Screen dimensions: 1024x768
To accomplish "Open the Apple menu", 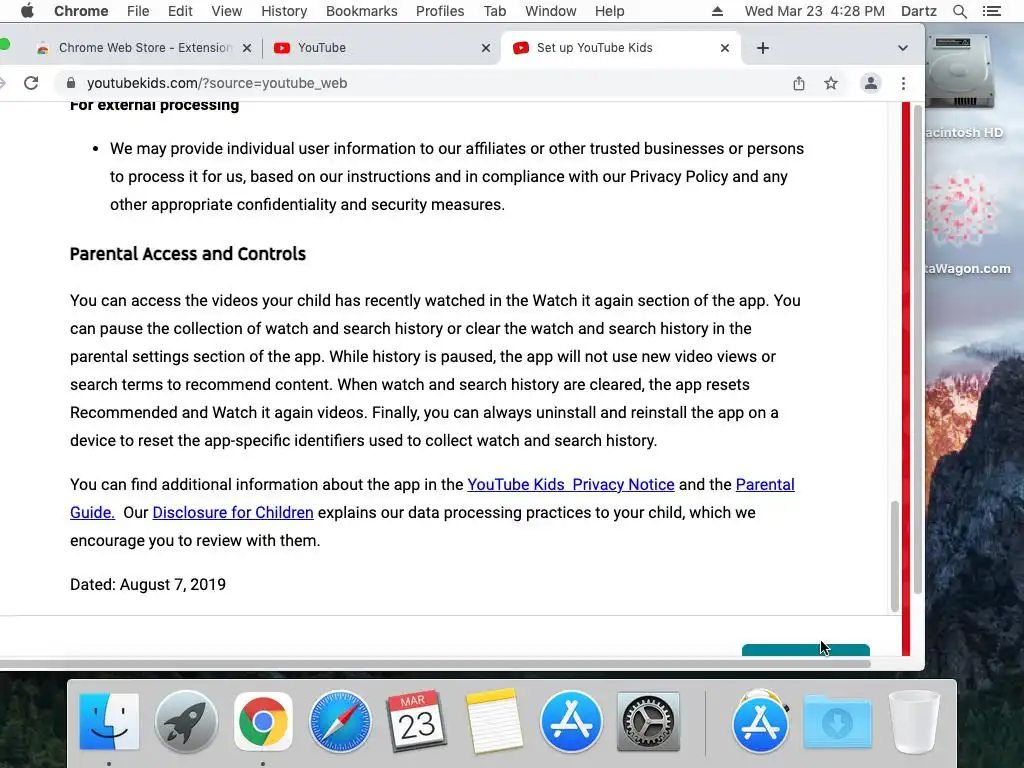I will pos(27,11).
